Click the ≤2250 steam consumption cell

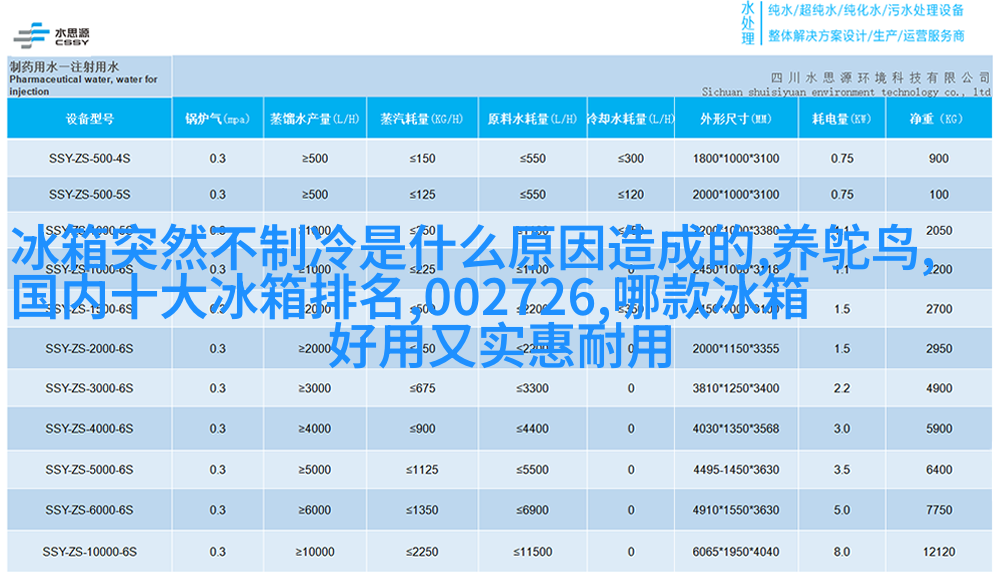(422, 552)
